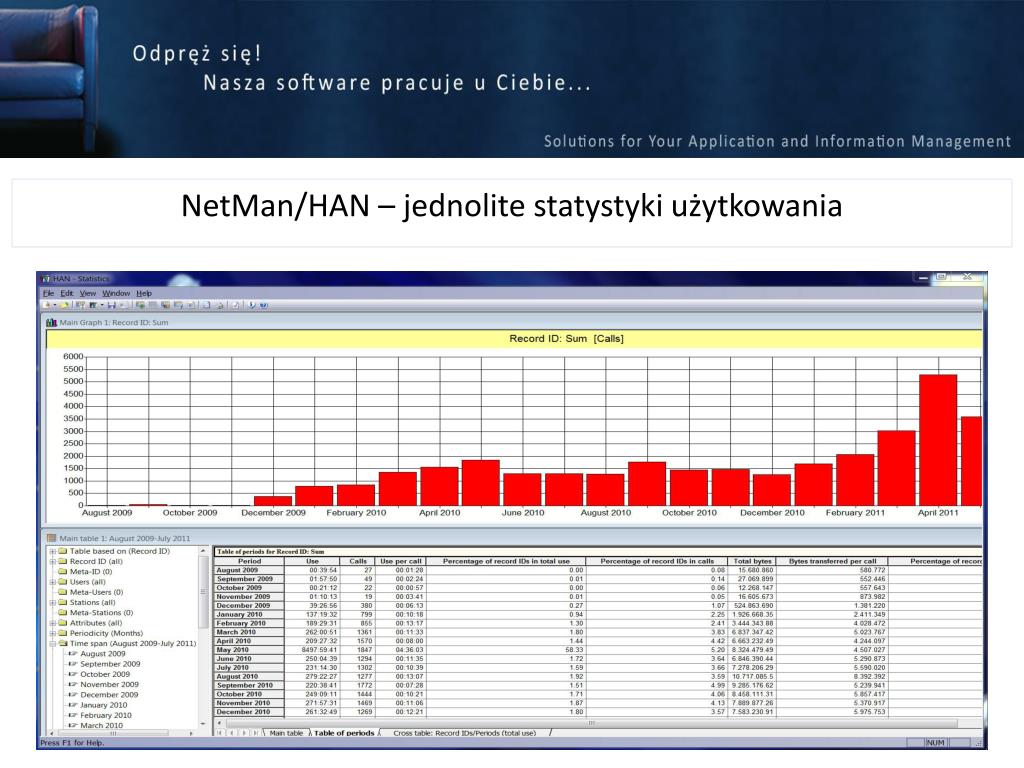Expand the Record ID (all) tree node
The height and width of the screenshot is (768, 1024).
(x=52, y=561)
